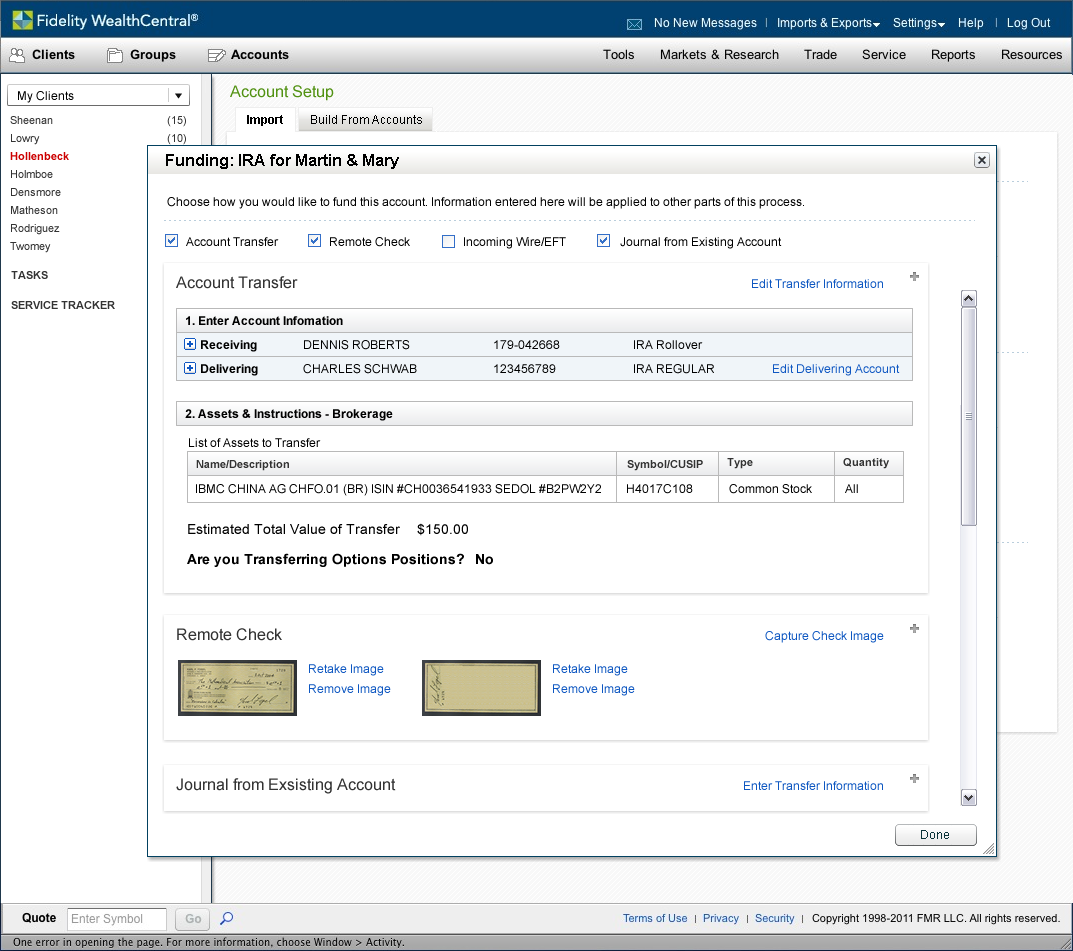The image size is (1073, 951).
Task: Close the Funding dialog with X
Action: 982,160
